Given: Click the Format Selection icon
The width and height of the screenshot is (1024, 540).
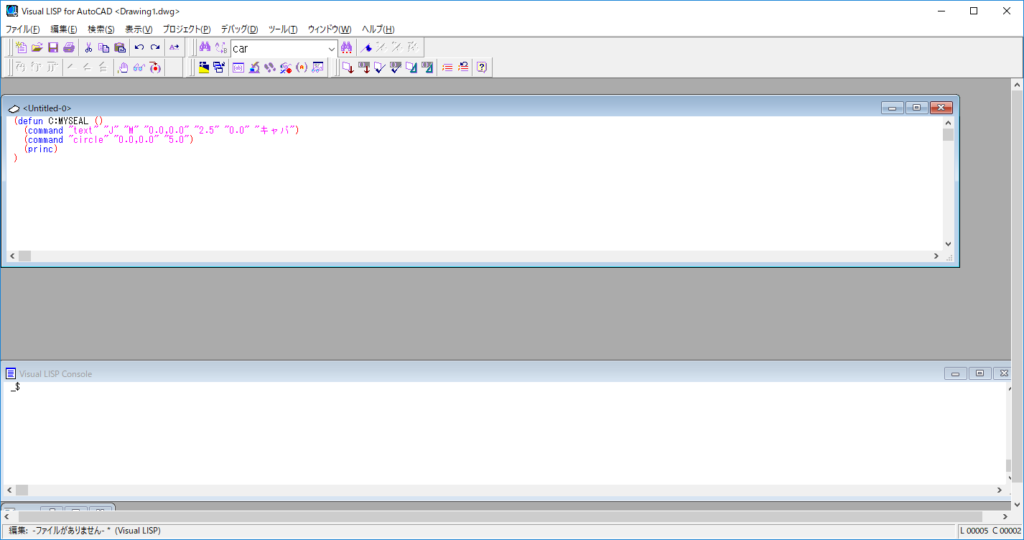Looking at the screenshot, I should coord(427,67).
